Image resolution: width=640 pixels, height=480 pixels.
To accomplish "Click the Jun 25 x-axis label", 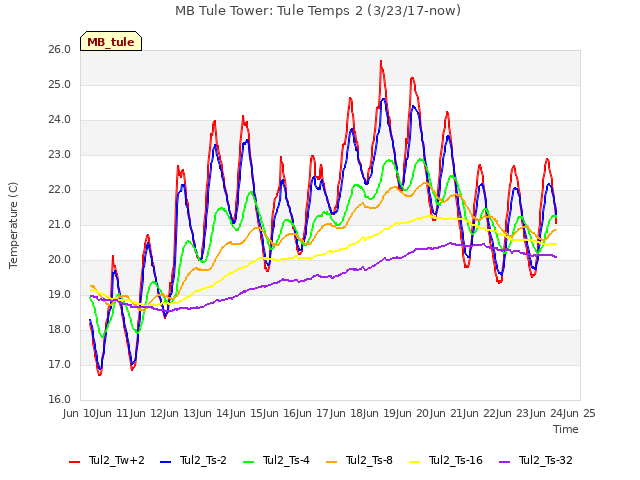I will click(x=580, y=413).
